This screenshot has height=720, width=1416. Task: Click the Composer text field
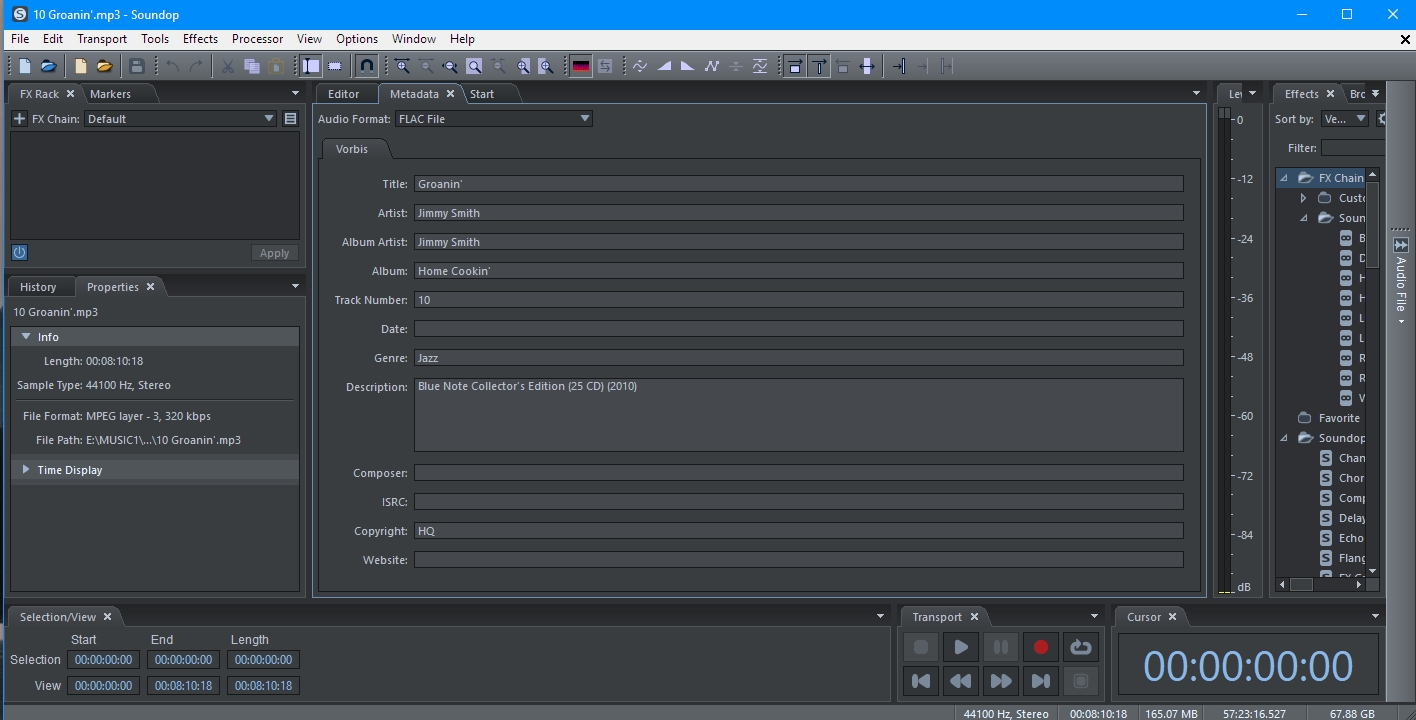click(798, 473)
